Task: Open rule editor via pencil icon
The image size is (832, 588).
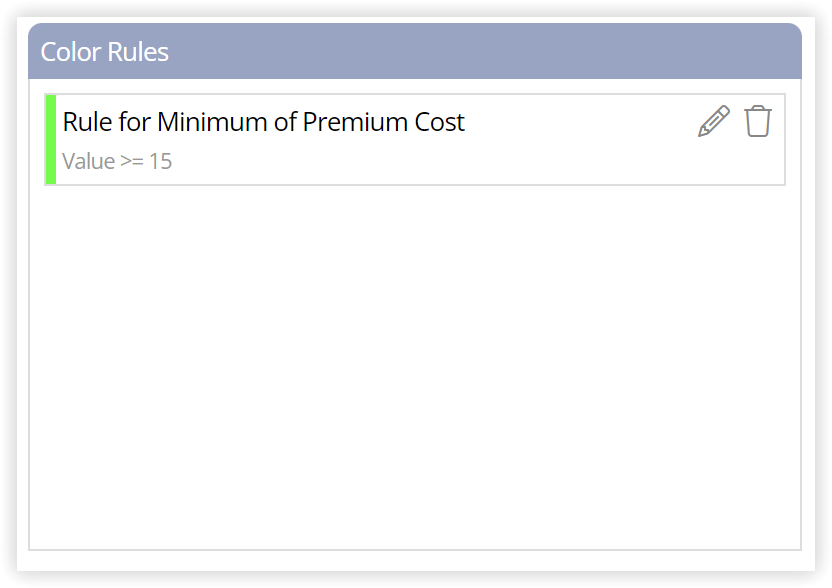Action: [x=714, y=122]
